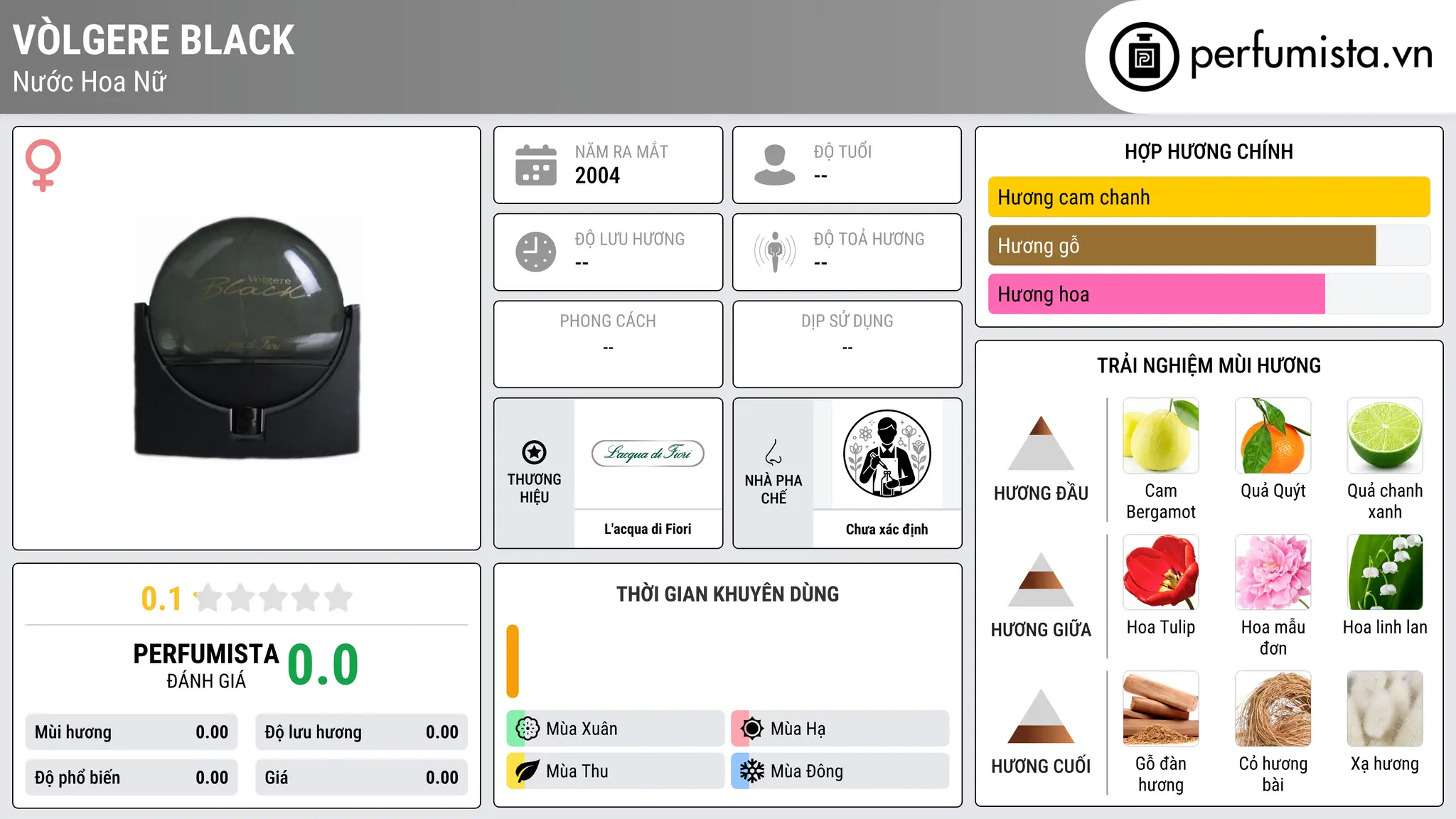The width and height of the screenshot is (1456, 819).
Task: Click the person icon beside Độ tuổi
Action: (x=775, y=165)
